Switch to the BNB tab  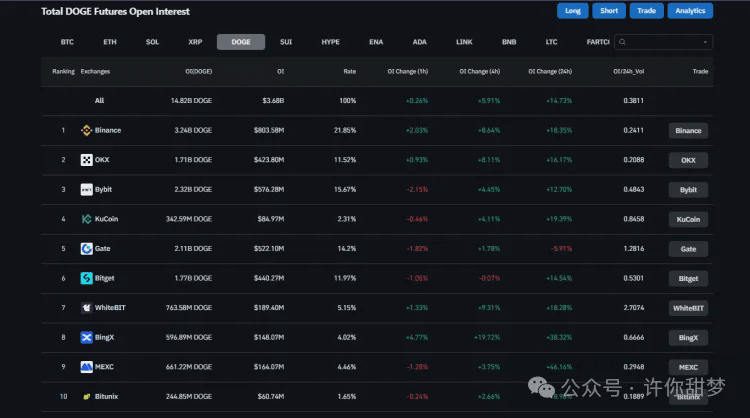[x=509, y=42]
